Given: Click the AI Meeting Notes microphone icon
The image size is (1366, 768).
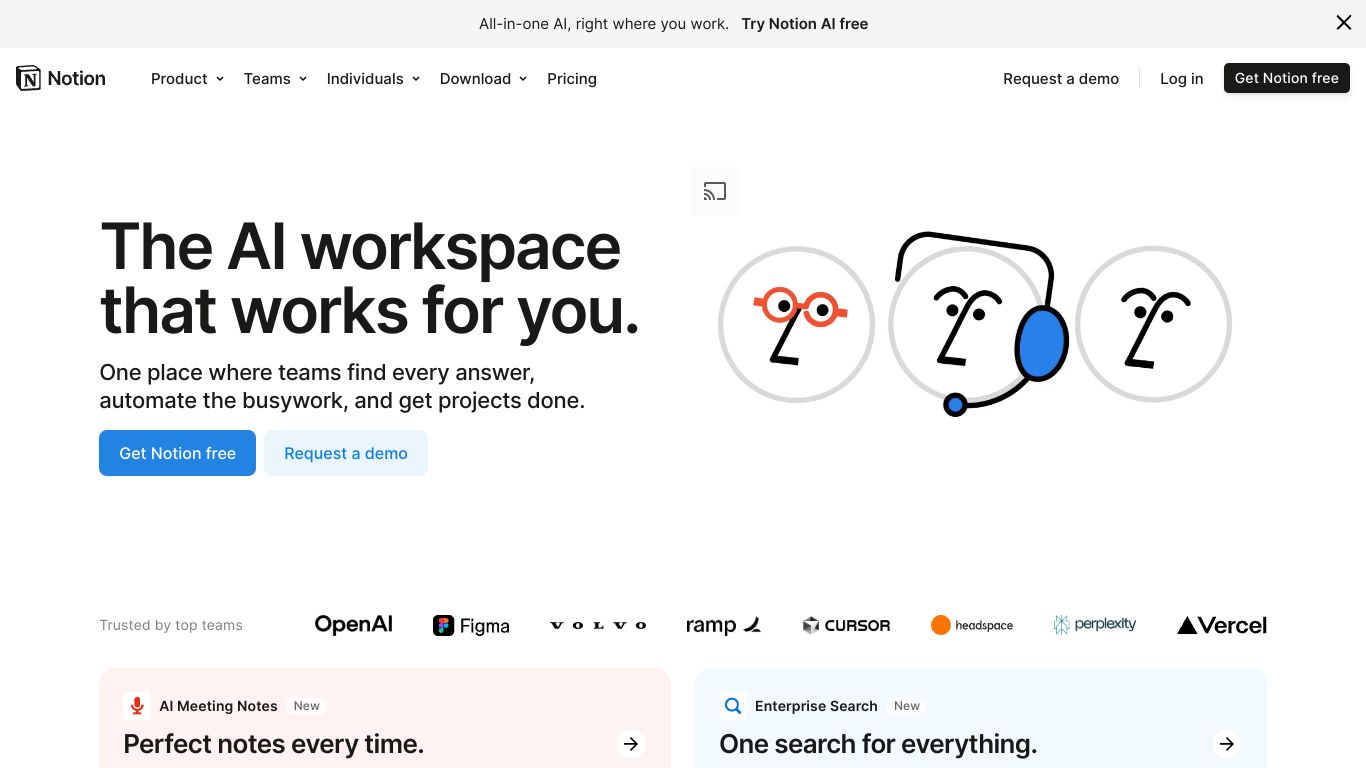Looking at the screenshot, I should 137,705.
